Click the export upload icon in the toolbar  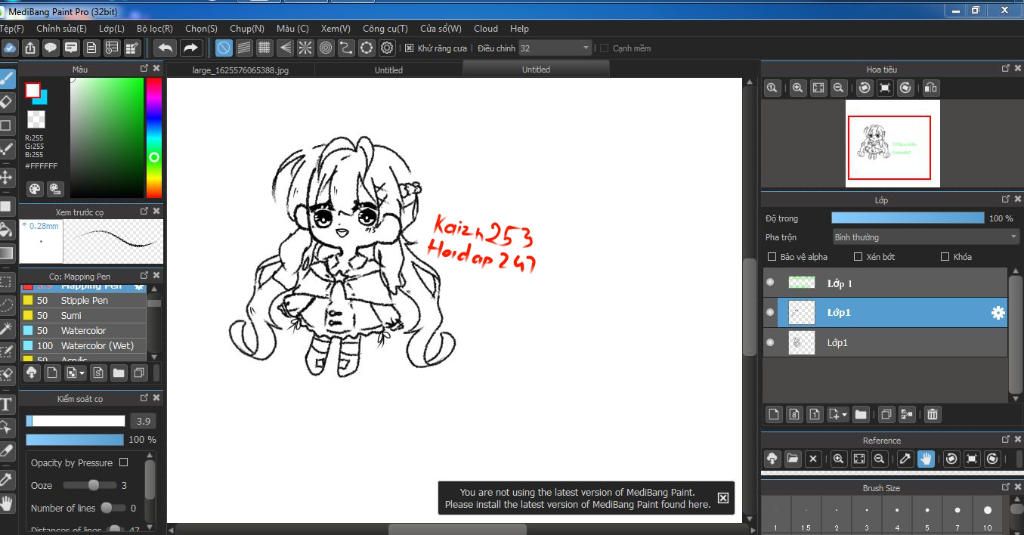pyautogui.click(x=30, y=48)
